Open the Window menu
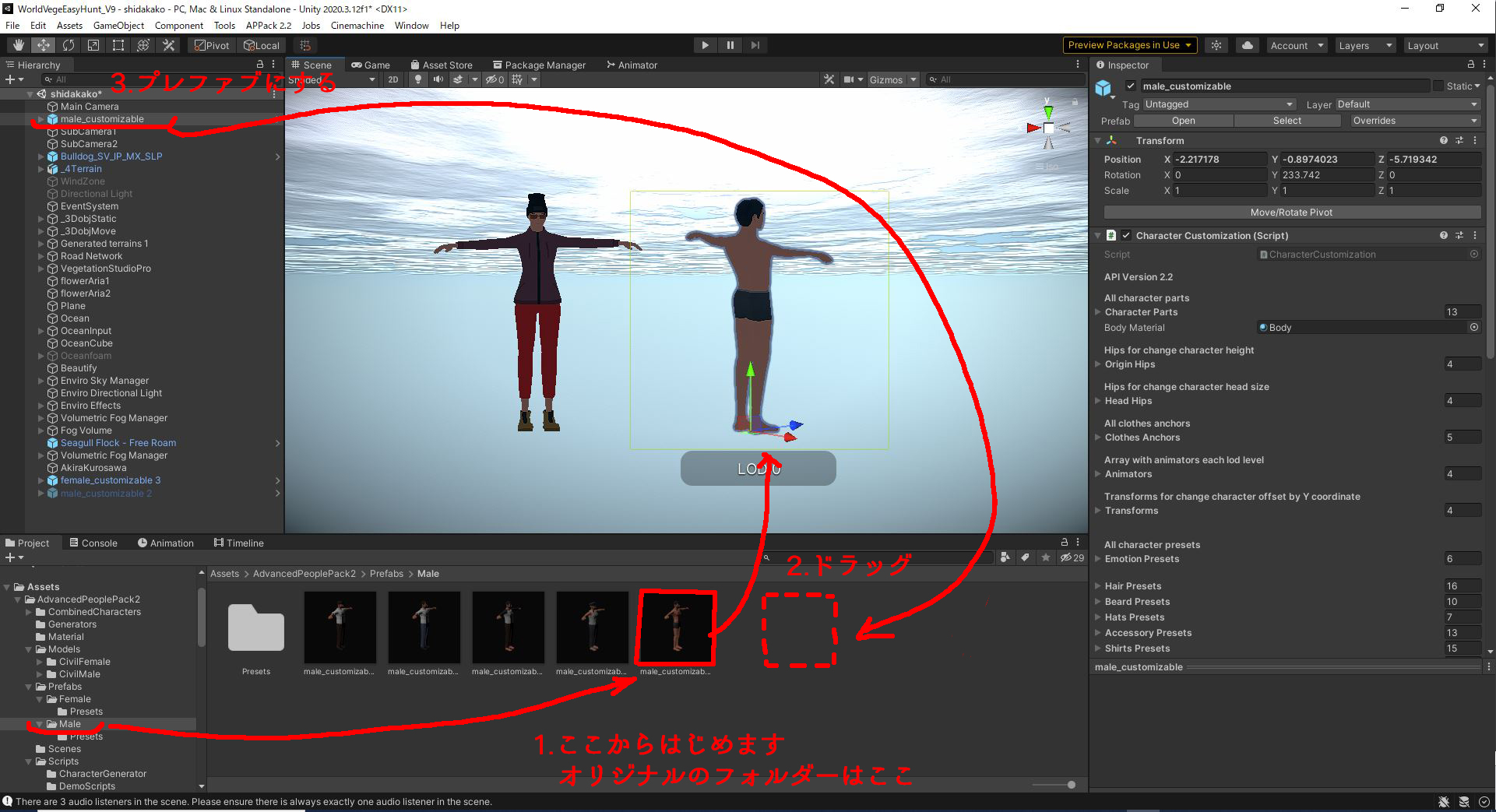The width and height of the screenshot is (1496, 812). coord(411,25)
